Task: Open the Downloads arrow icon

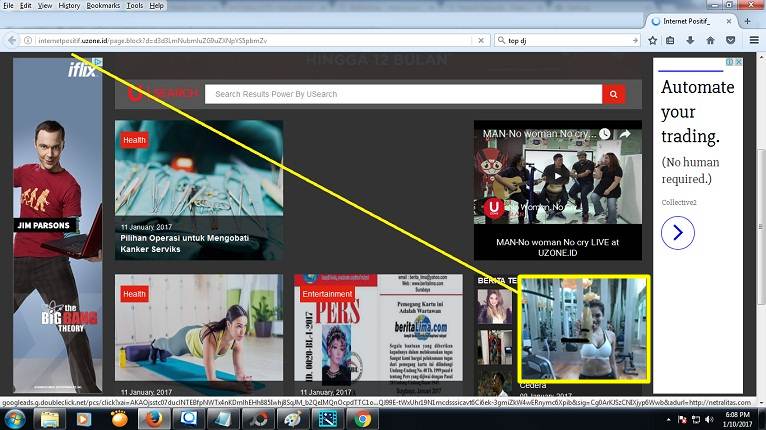Action: click(x=690, y=41)
